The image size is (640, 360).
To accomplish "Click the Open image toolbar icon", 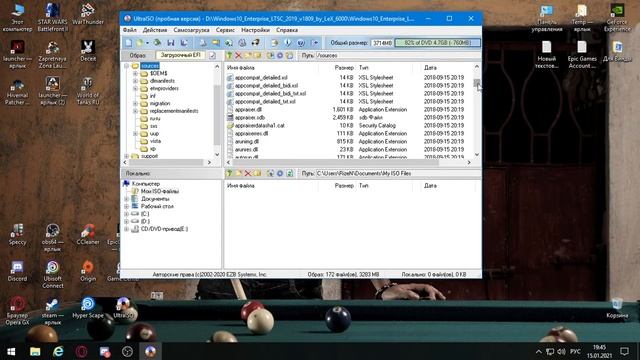I will pyautogui.click(x=140, y=42).
